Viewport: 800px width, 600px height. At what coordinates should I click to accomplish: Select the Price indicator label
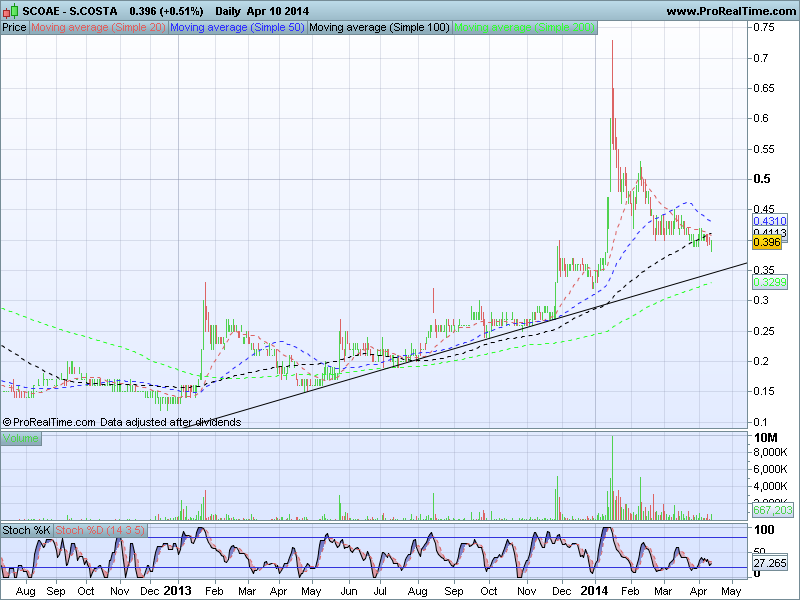click(15, 28)
